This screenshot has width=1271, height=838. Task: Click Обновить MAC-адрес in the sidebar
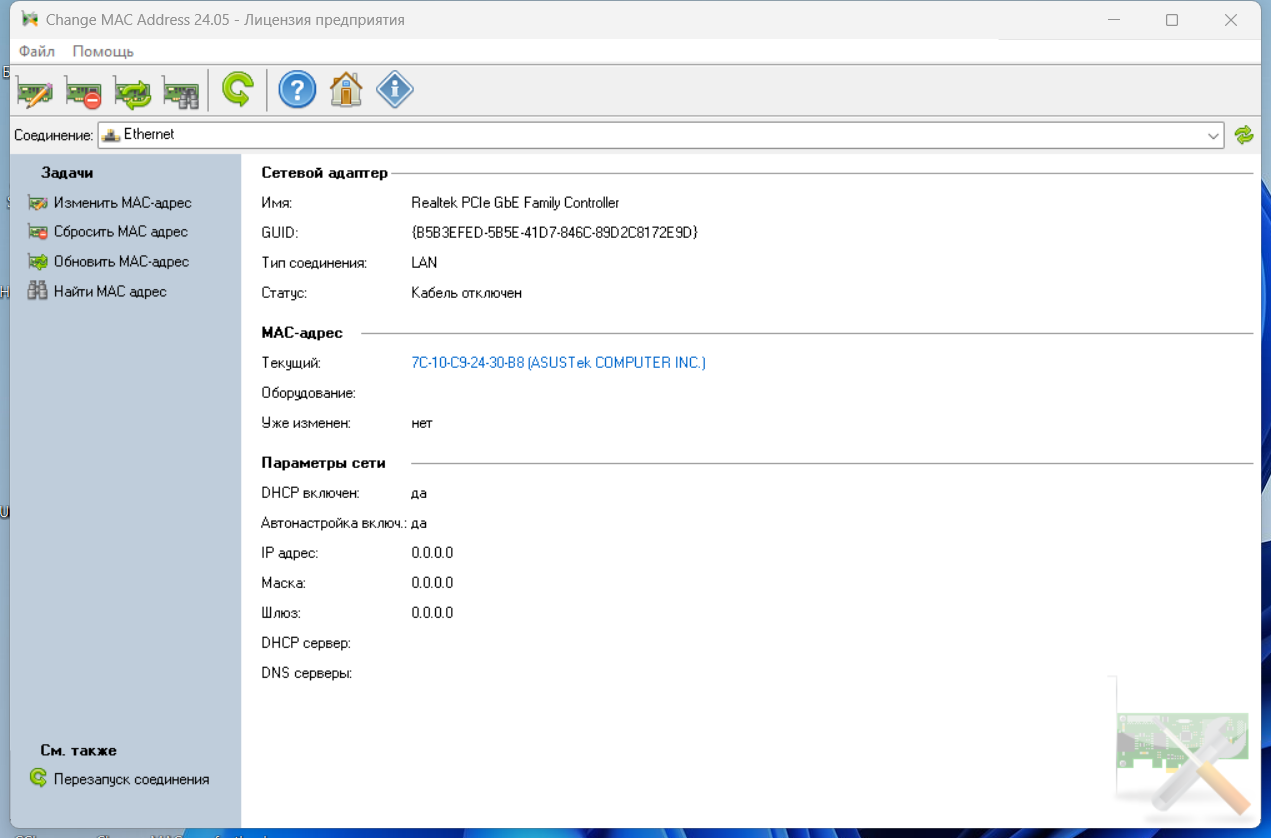point(121,262)
